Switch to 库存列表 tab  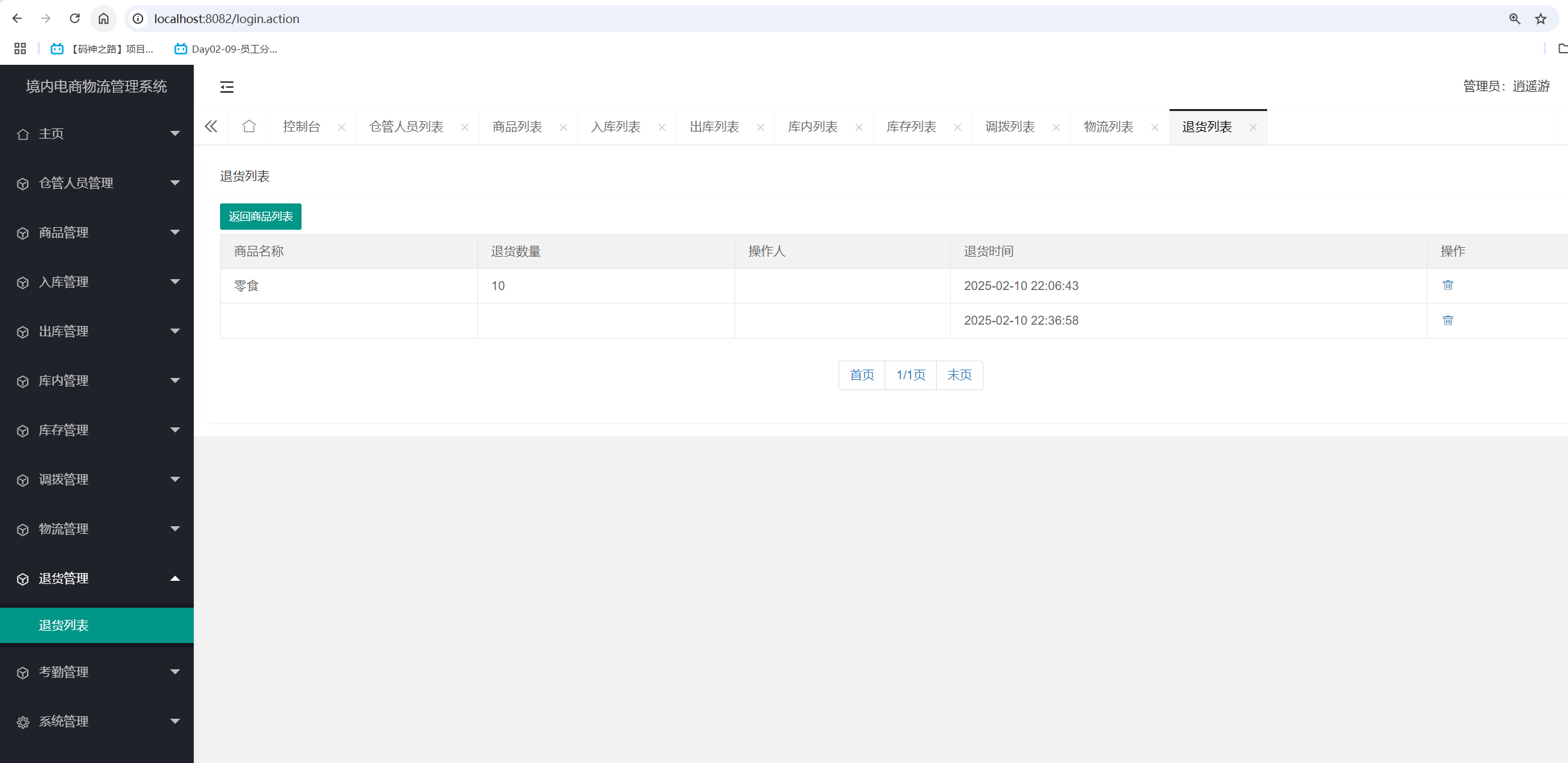tap(911, 127)
